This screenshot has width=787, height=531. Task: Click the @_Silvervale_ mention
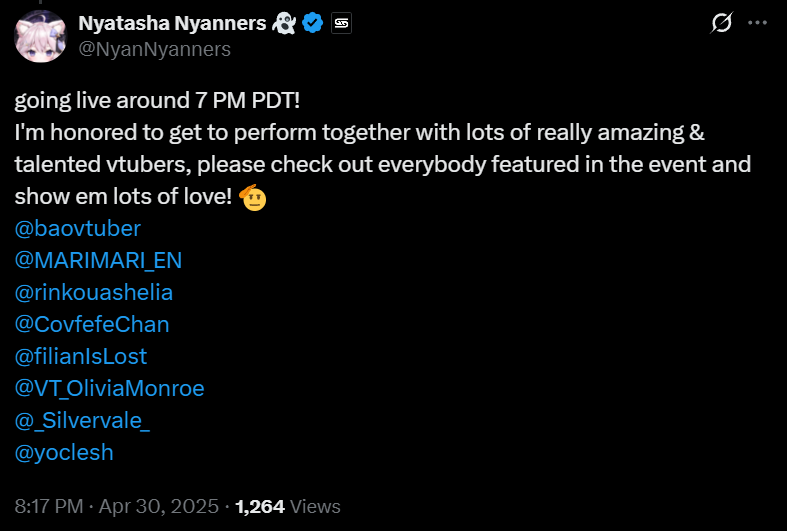(82, 421)
